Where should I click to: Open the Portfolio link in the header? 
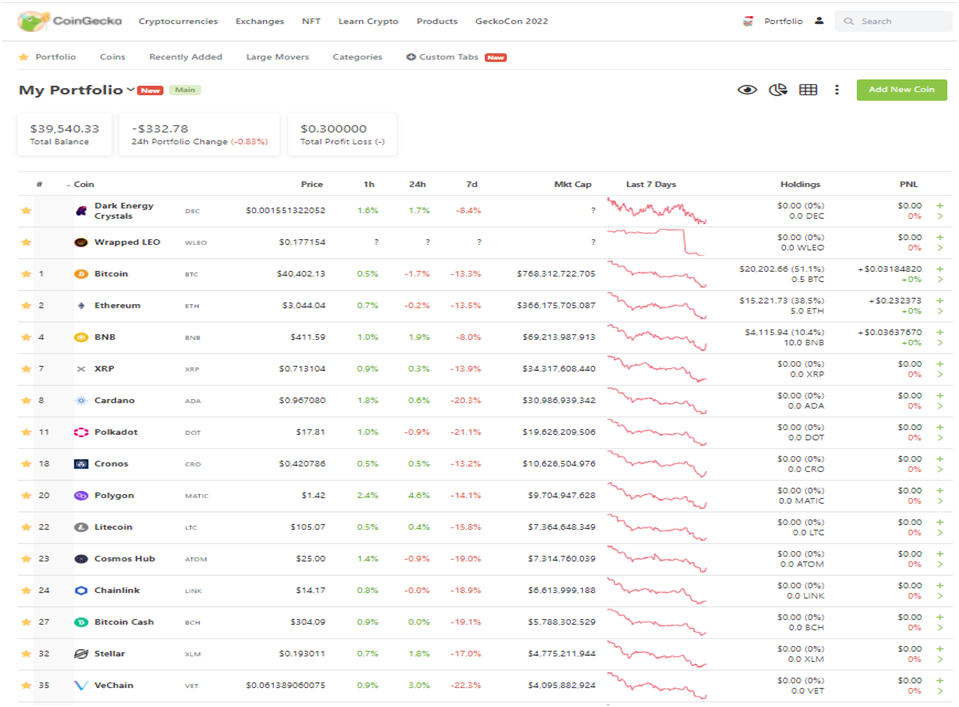coord(783,21)
